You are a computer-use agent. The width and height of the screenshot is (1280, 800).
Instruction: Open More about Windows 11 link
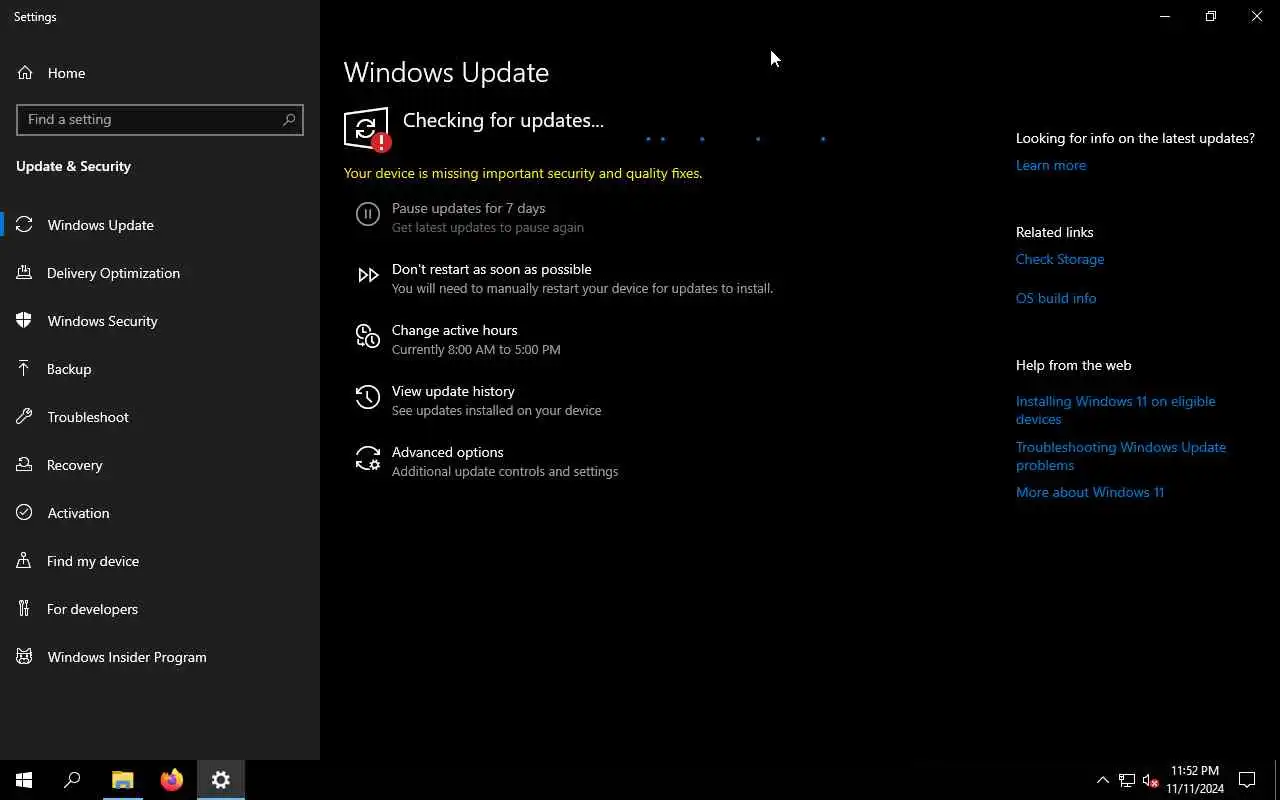pos(1090,493)
